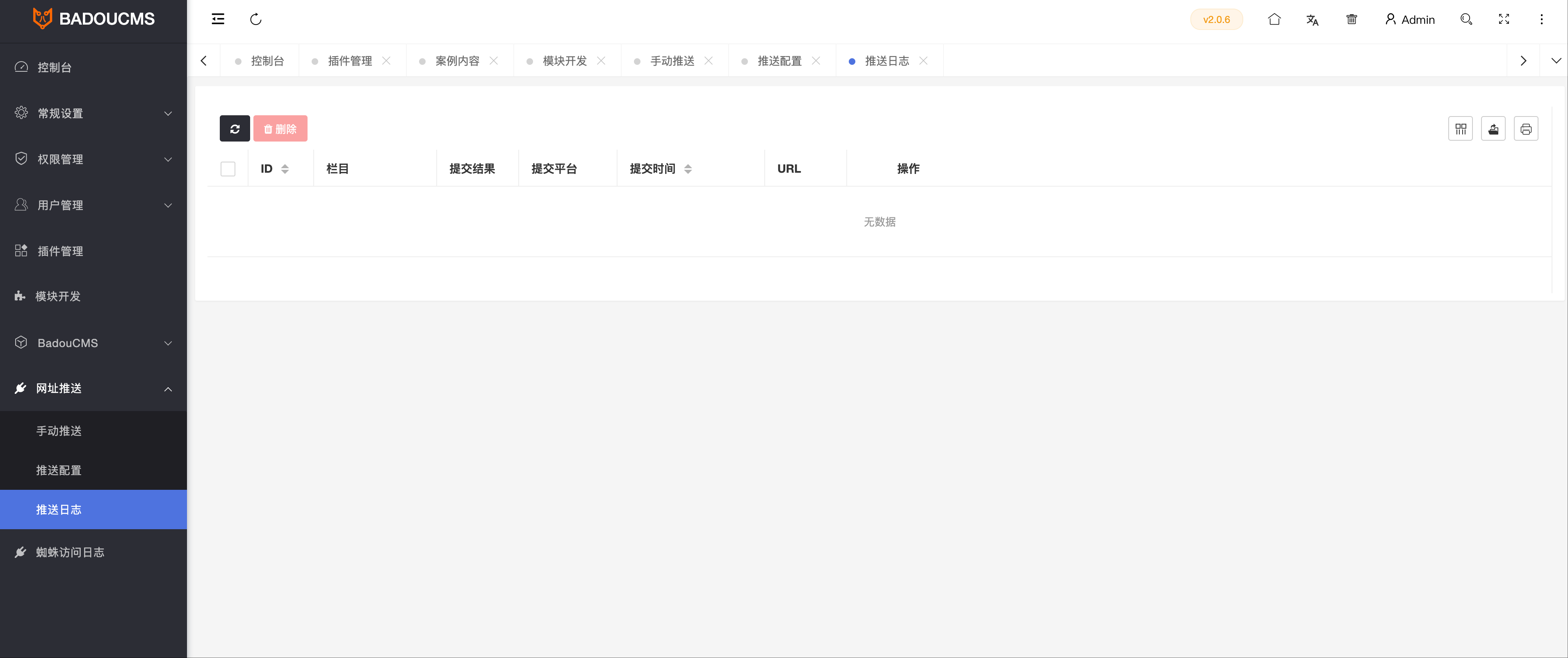Image resolution: width=1568 pixels, height=658 pixels.
Task: Refresh the push log table
Action: pos(235,128)
